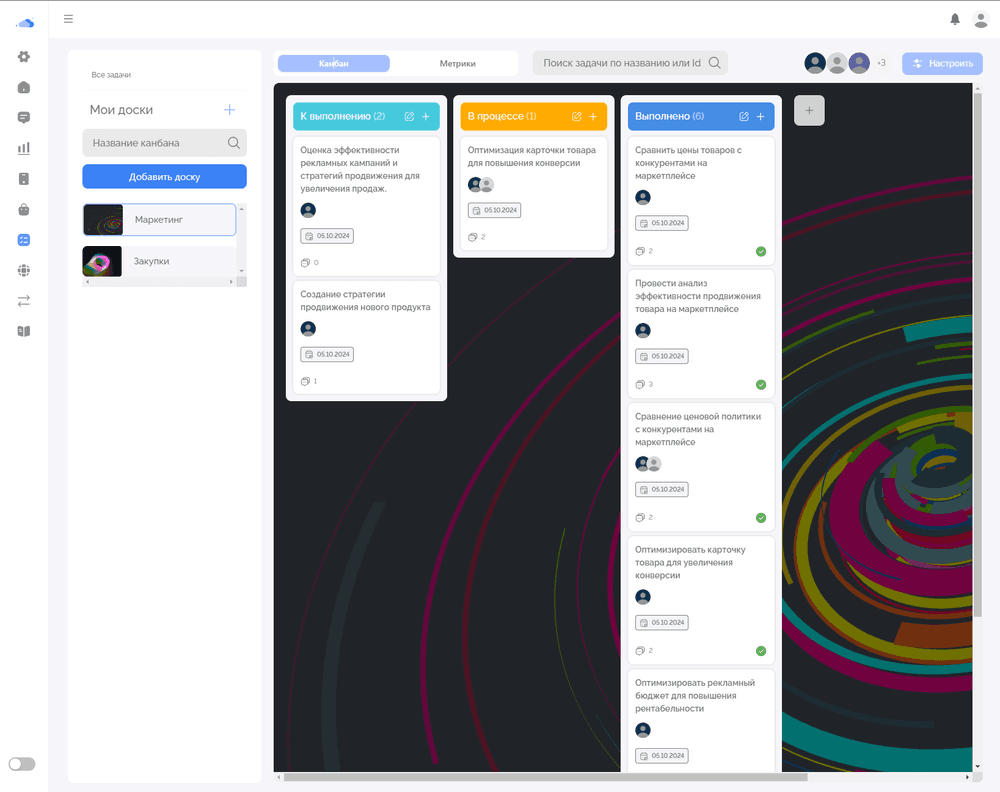1000x792 pixels.
Task: Click the К выполнению (2) column title
Action: (x=342, y=116)
